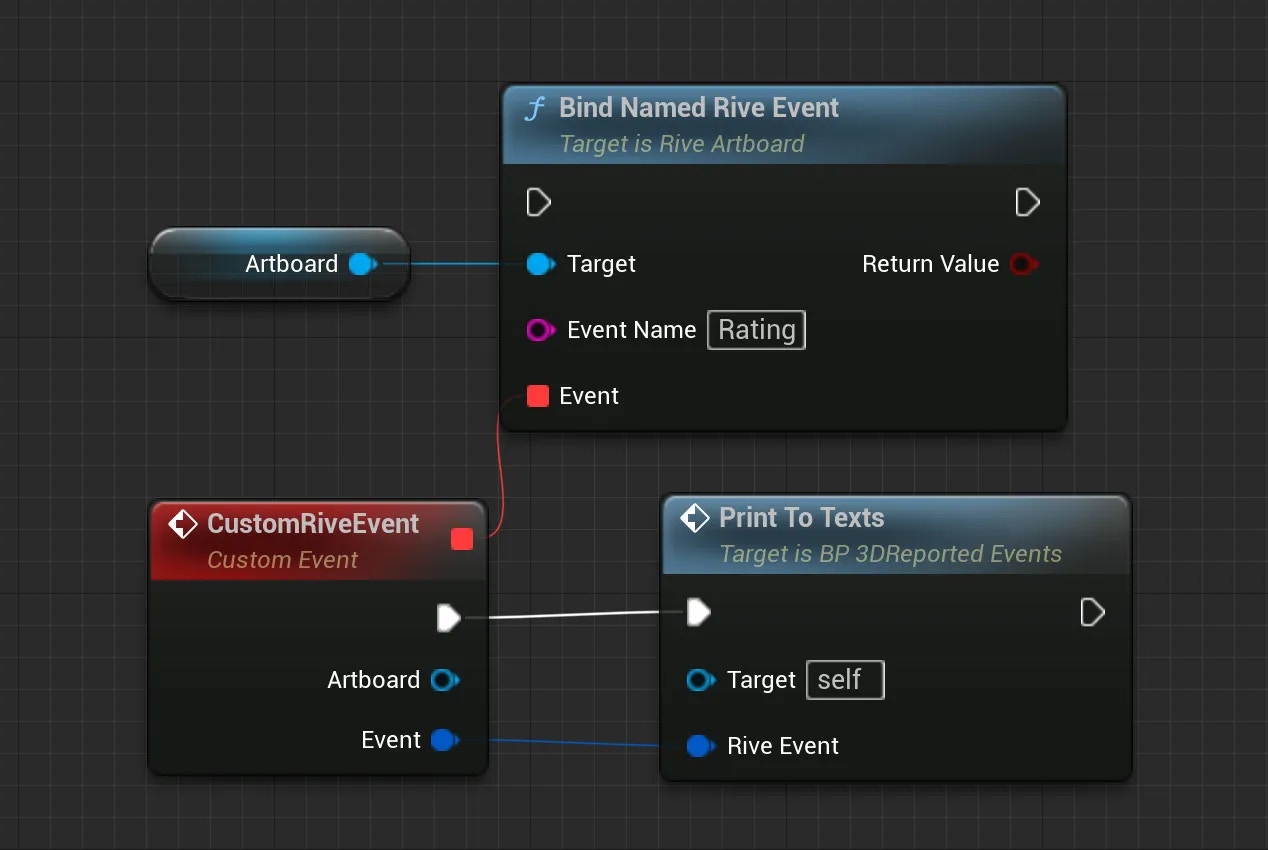Click the Bind Named Rive Event input execution pin
The height and width of the screenshot is (850, 1268).
click(538, 203)
